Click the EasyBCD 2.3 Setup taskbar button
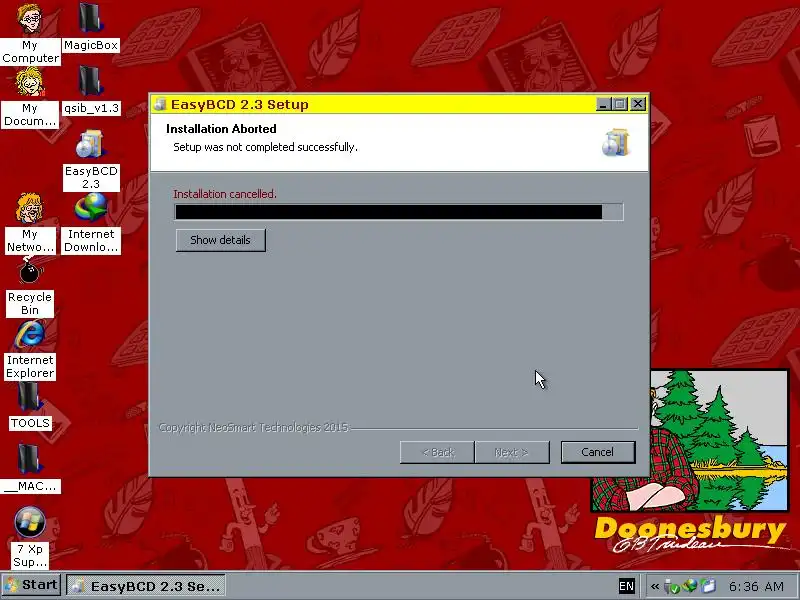The image size is (800, 600). [x=146, y=586]
